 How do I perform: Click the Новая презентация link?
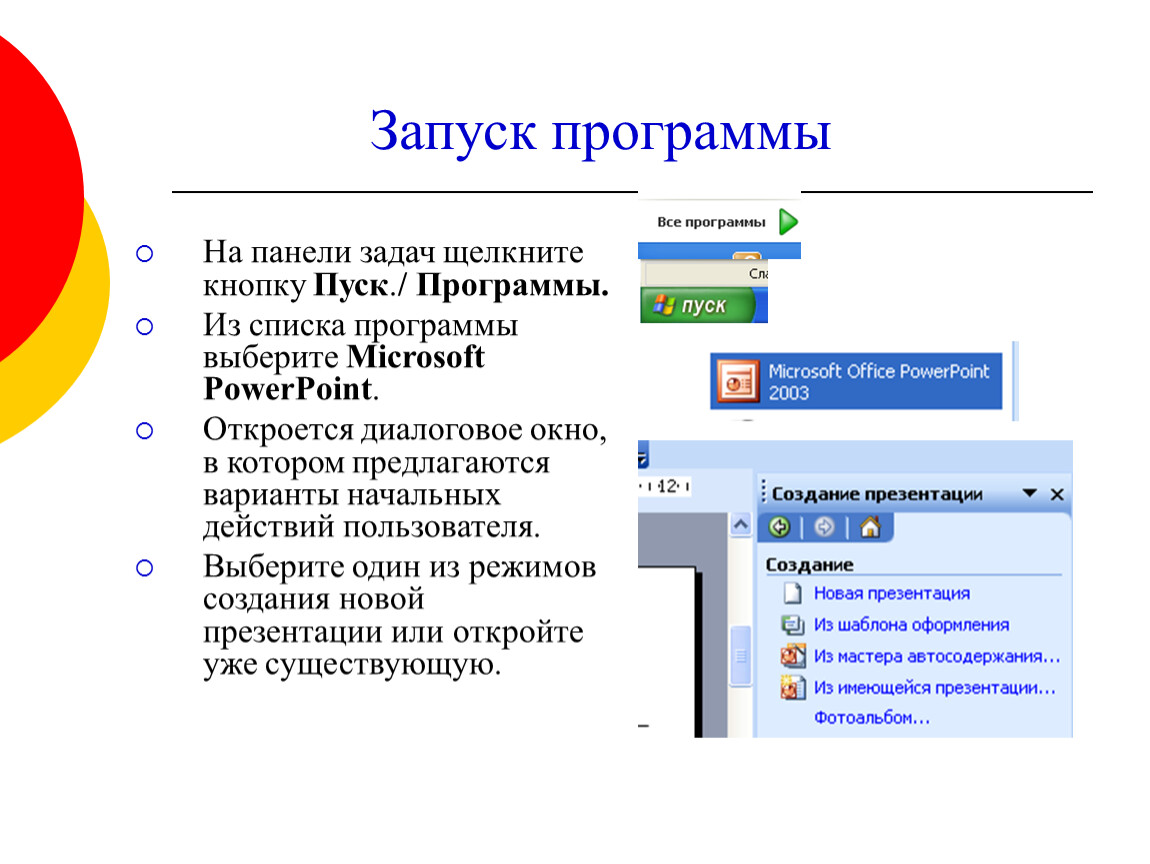[892, 593]
